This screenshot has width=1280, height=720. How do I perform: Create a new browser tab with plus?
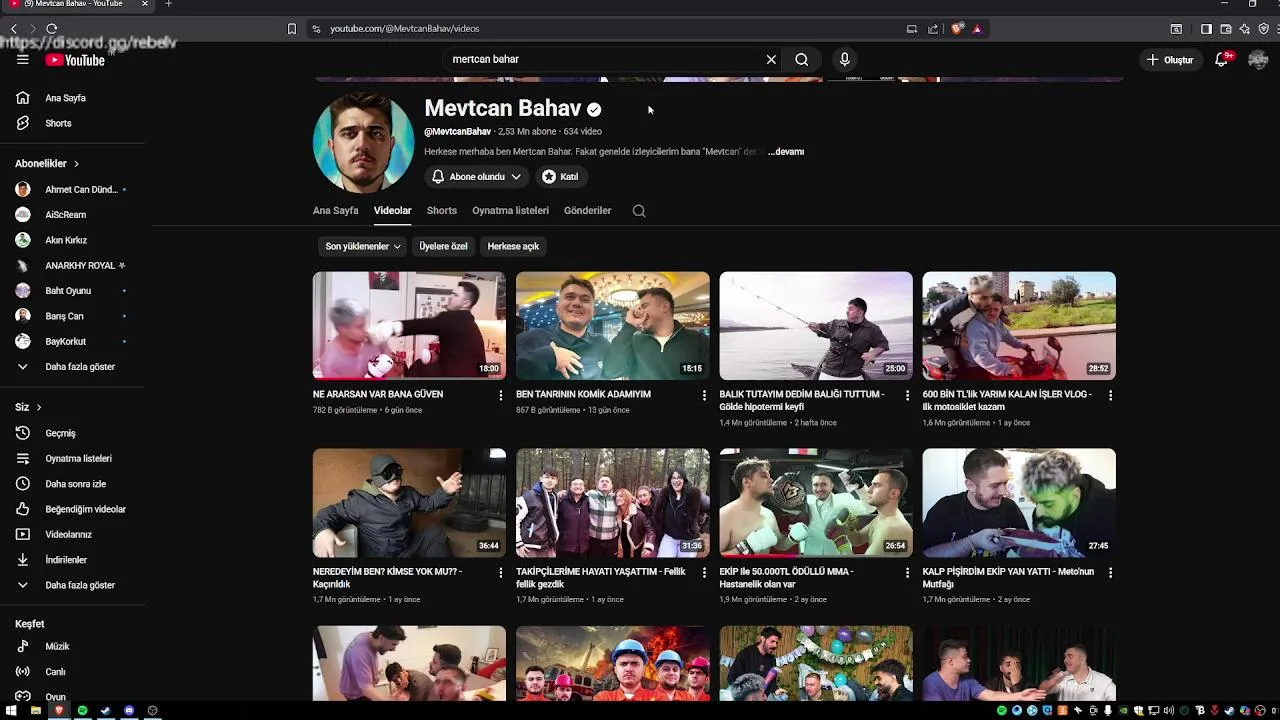pyautogui.click(x=168, y=5)
